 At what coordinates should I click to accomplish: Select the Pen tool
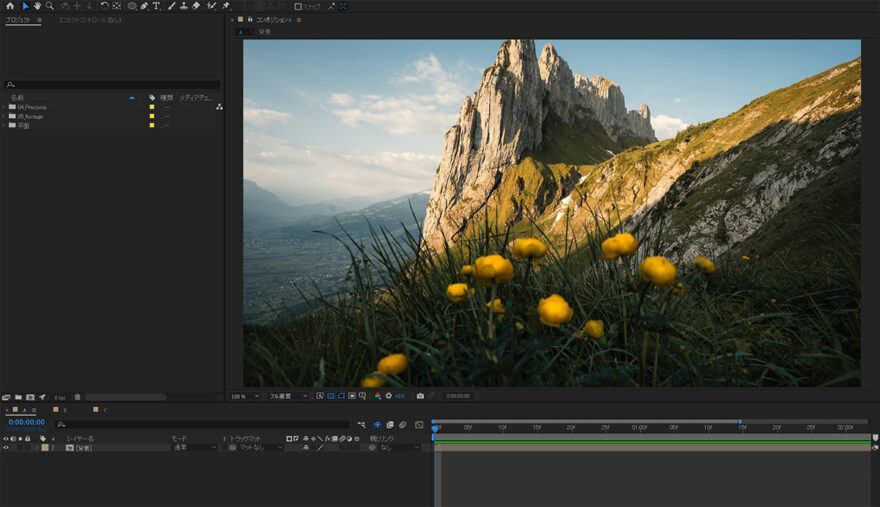pos(145,6)
